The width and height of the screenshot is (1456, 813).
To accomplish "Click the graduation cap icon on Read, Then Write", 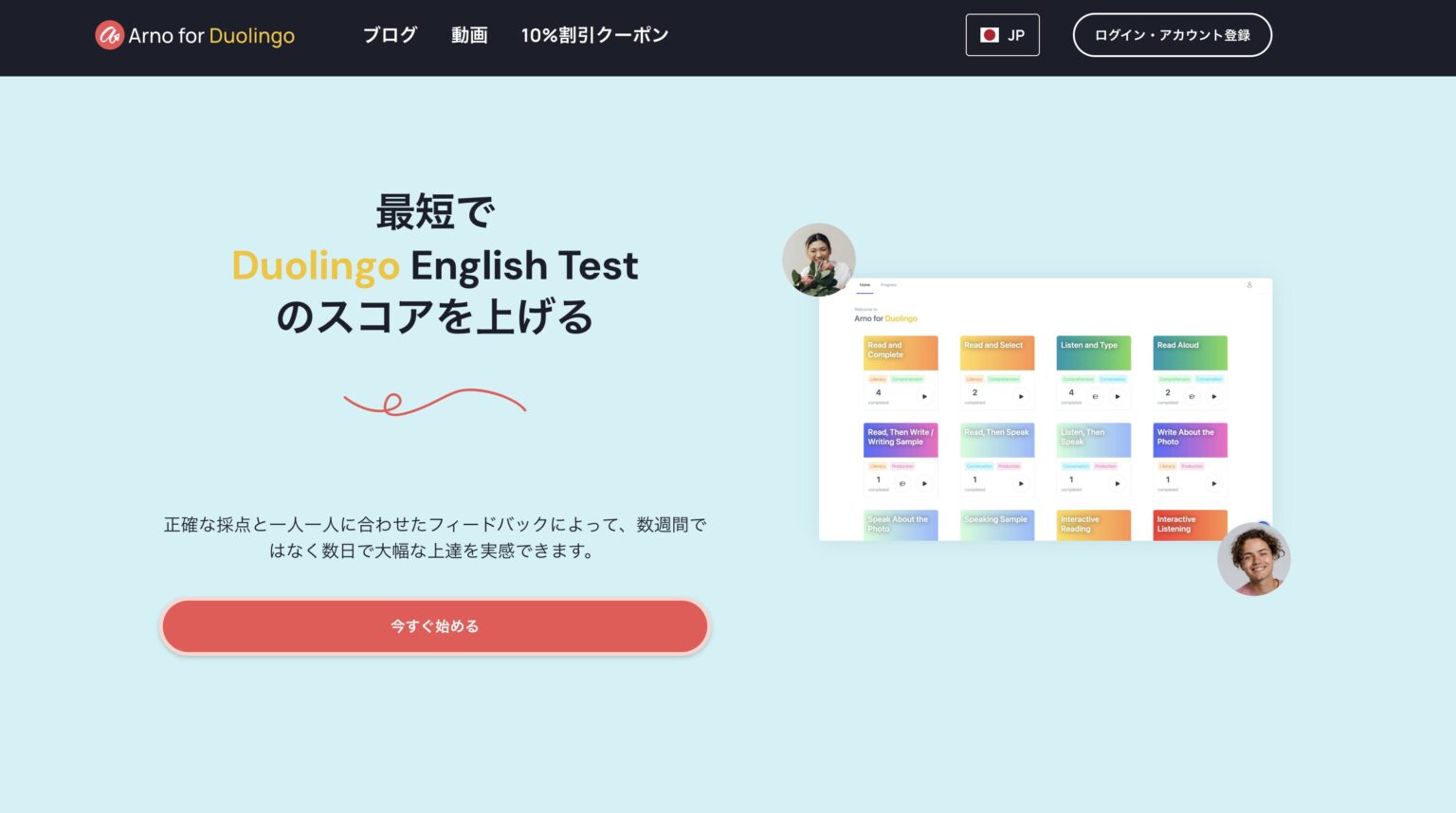I will tap(902, 483).
